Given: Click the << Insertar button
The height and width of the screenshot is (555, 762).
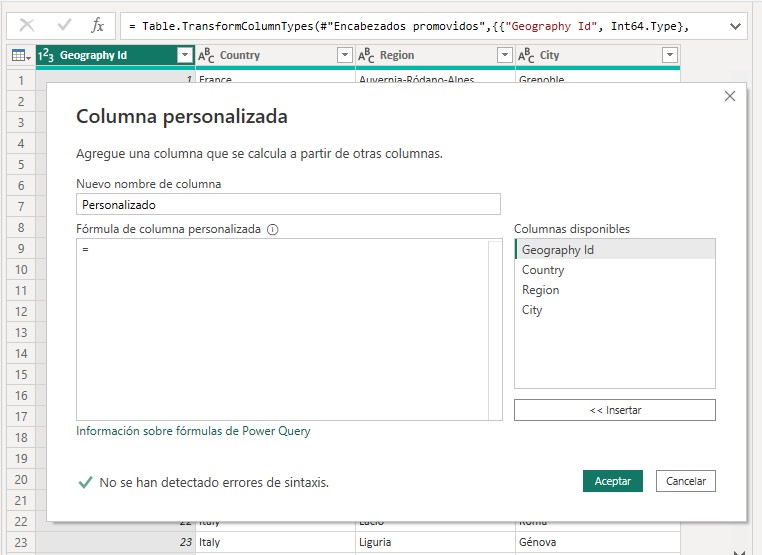Looking at the screenshot, I should tap(615, 410).
